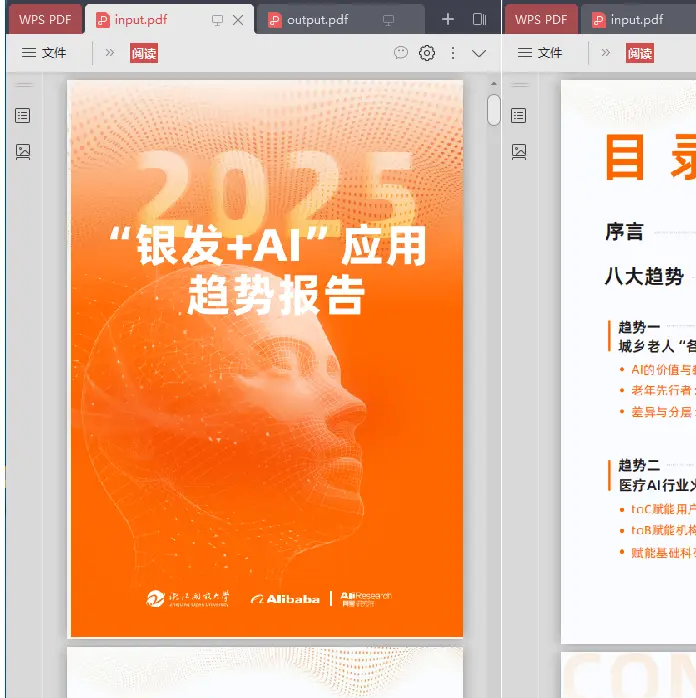696x698 pixels.
Task: Open the feedback chat bubble icon
Action: [x=401, y=53]
